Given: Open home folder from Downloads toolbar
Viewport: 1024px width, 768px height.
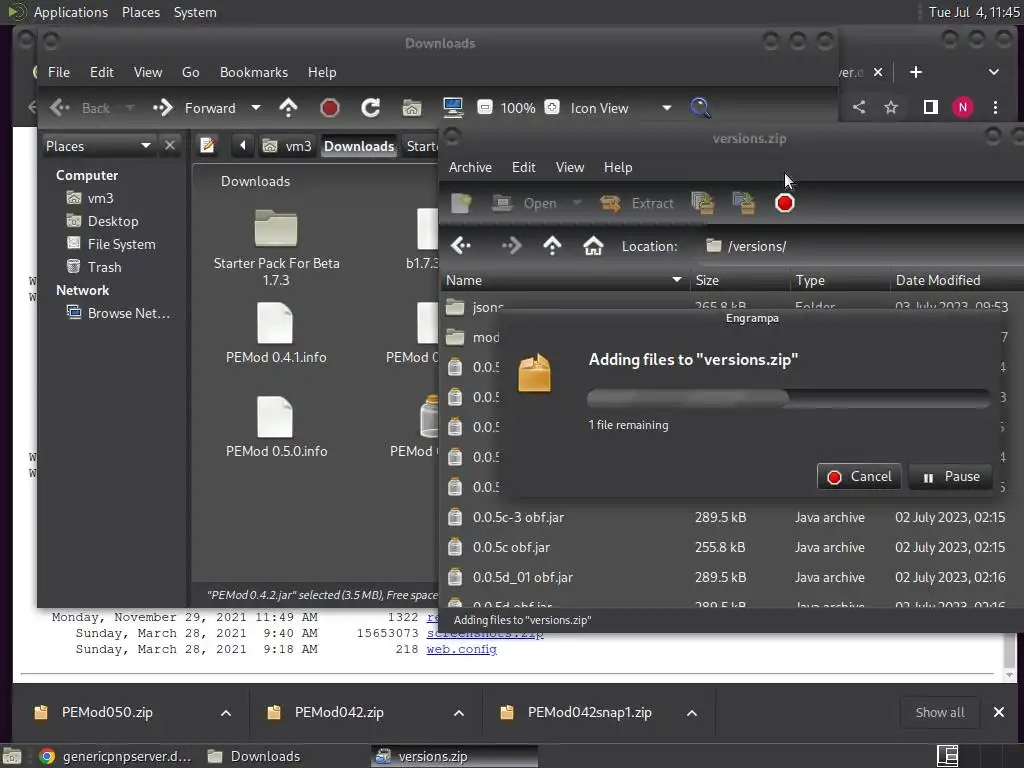Looking at the screenshot, I should (411, 108).
